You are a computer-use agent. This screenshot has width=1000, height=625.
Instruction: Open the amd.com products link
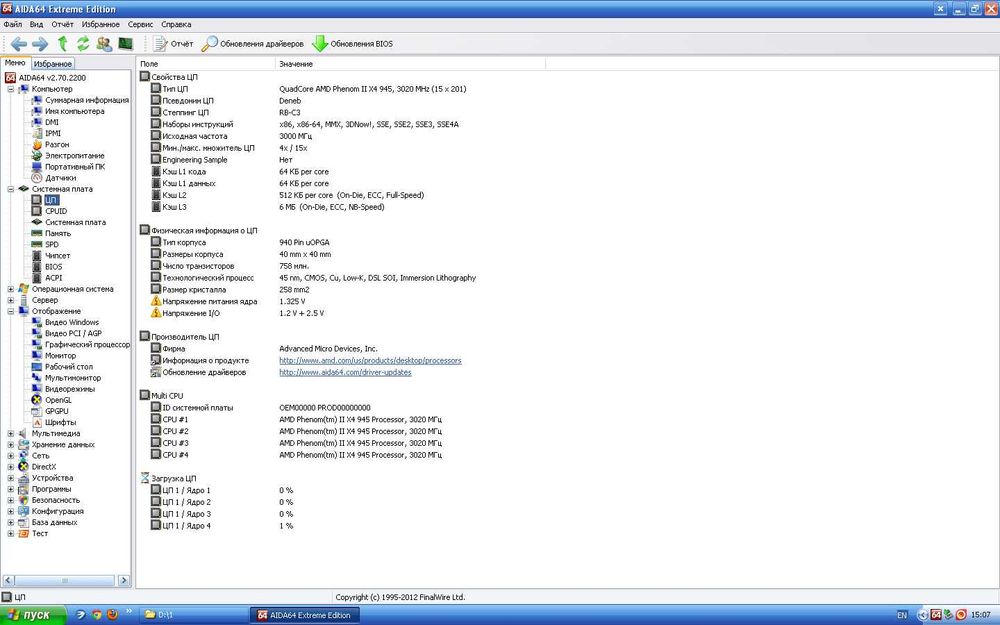pyautogui.click(x=370, y=360)
